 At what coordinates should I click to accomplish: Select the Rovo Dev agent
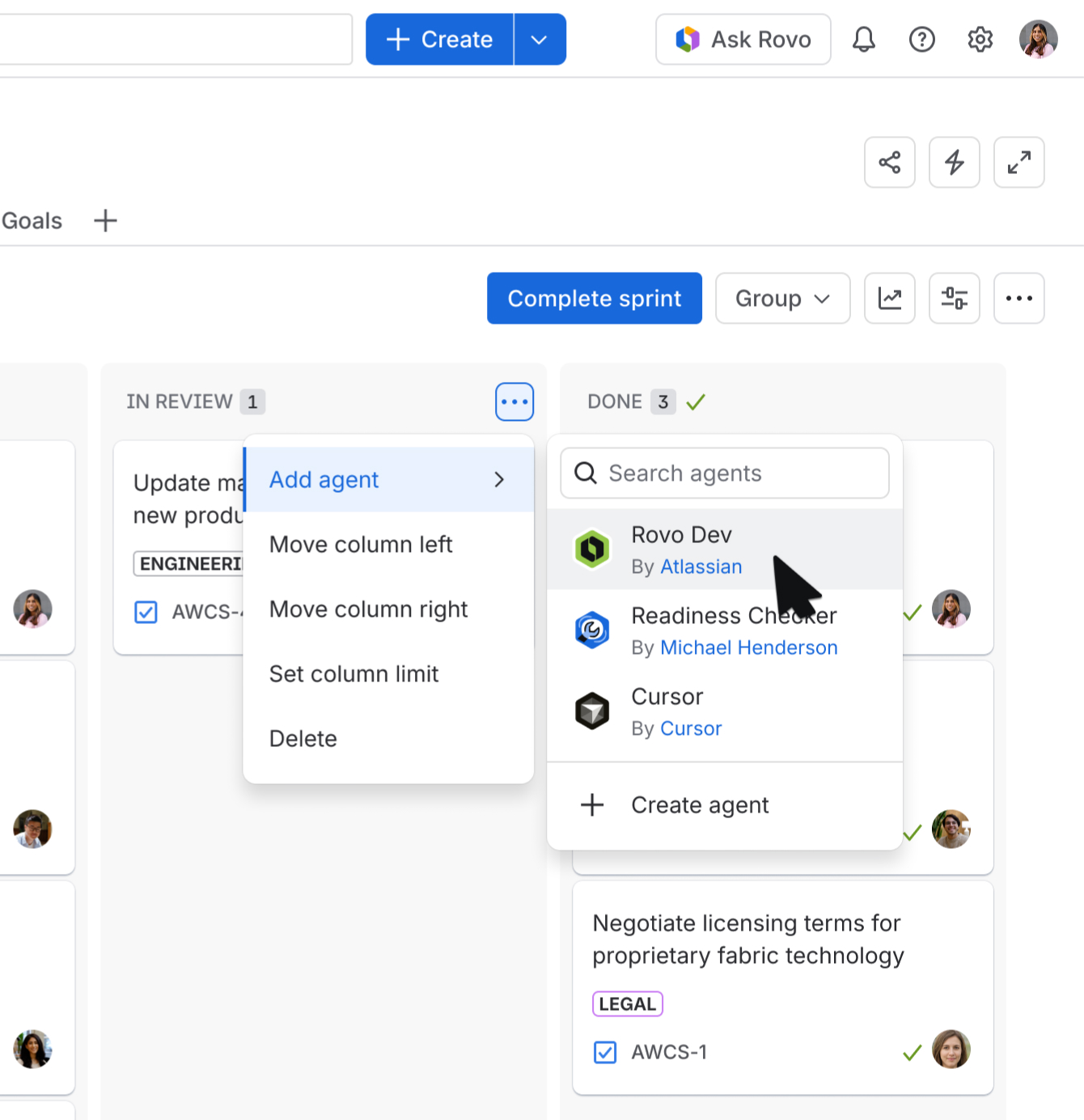[x=725, y=549]
